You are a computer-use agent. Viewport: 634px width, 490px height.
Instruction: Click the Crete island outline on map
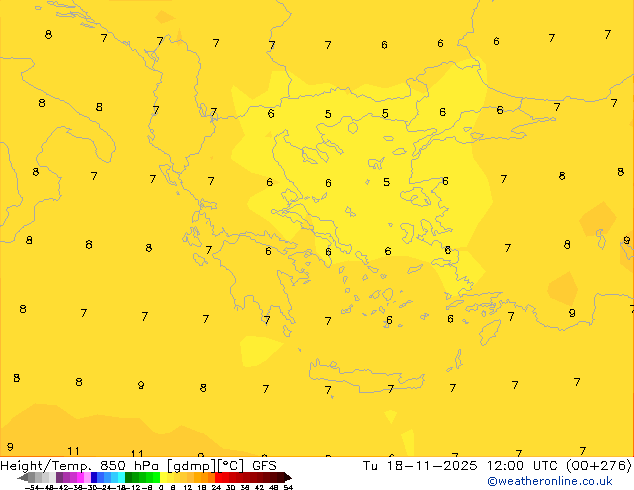[x=366, y=376]
